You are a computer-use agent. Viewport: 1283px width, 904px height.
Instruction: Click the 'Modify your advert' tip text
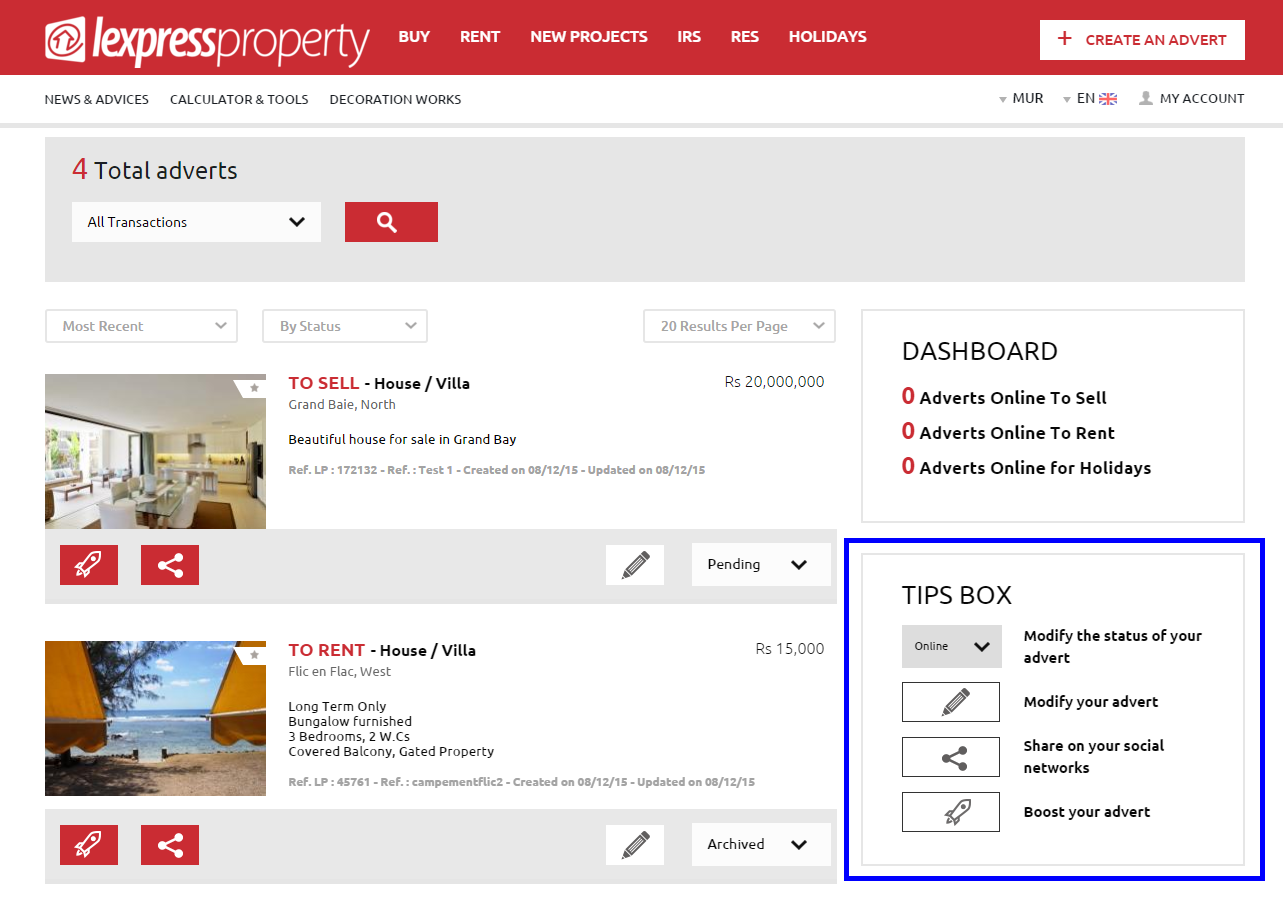1091,702
